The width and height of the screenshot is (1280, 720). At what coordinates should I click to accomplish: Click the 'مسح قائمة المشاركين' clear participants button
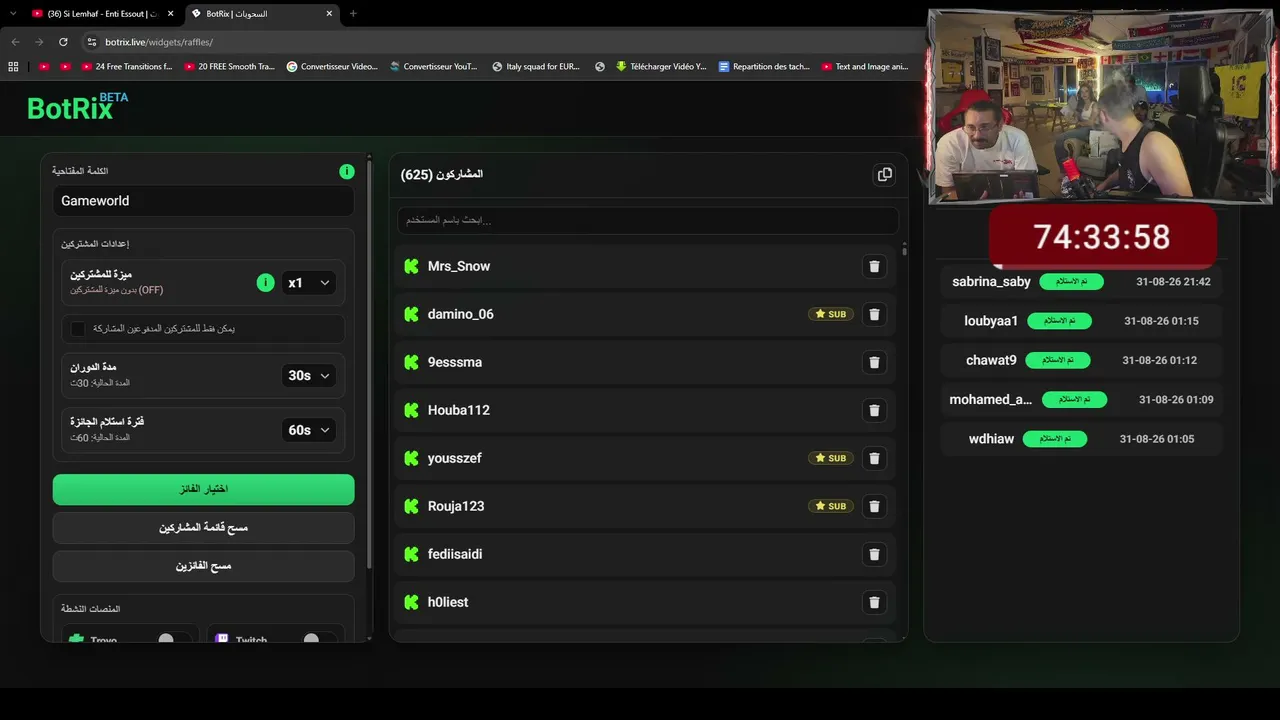pos(204,527)
